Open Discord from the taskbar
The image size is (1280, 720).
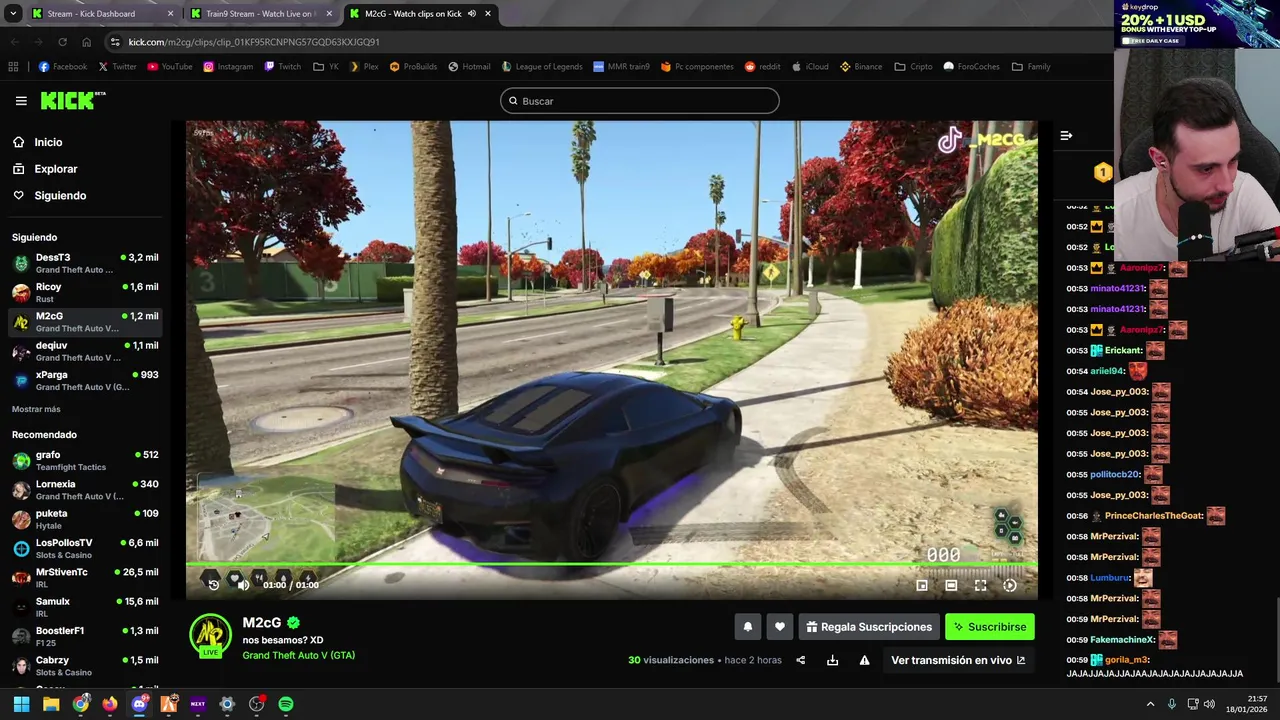point(139,704)
